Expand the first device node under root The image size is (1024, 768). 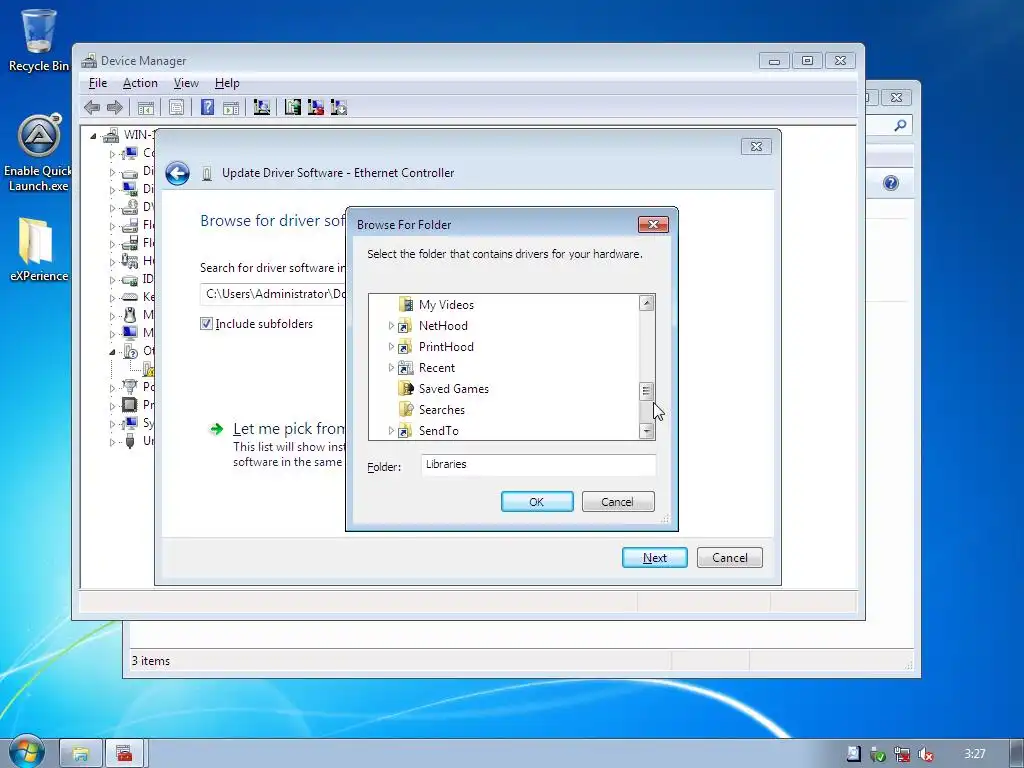point(112,154)
